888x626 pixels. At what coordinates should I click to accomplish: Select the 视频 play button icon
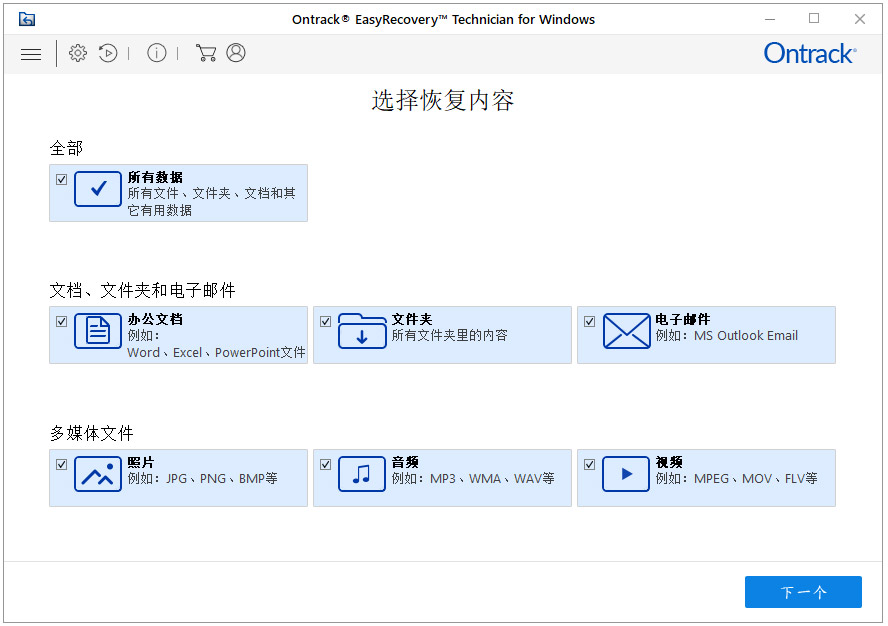[625, 474]
